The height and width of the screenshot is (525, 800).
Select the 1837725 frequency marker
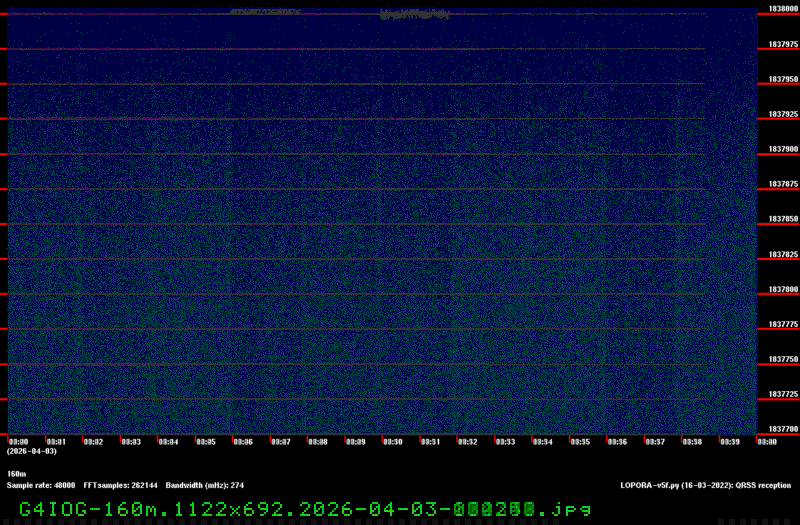coord(783,394)
